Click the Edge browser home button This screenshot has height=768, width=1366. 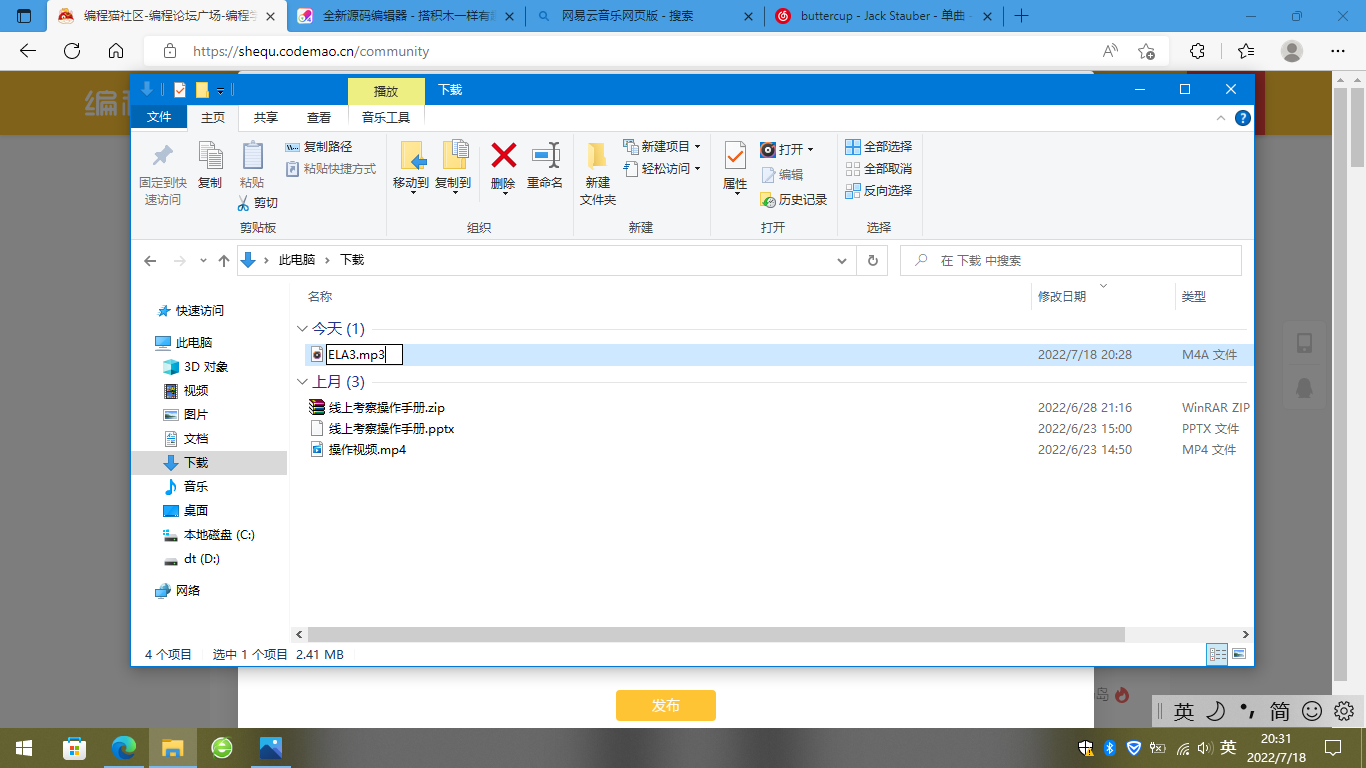coord(116,51)
